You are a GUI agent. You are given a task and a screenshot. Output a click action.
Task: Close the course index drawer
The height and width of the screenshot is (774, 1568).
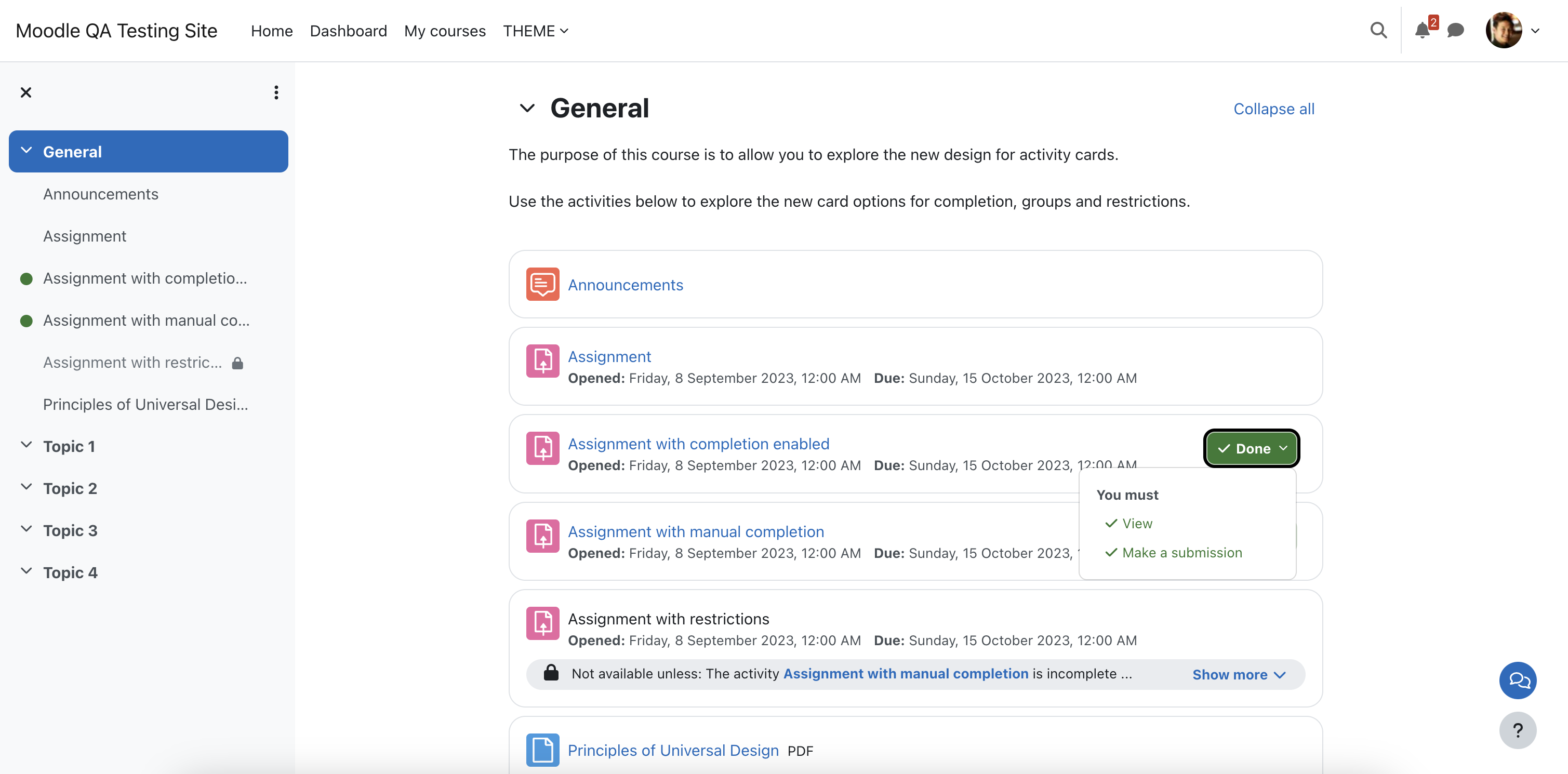tap(25, 92)
